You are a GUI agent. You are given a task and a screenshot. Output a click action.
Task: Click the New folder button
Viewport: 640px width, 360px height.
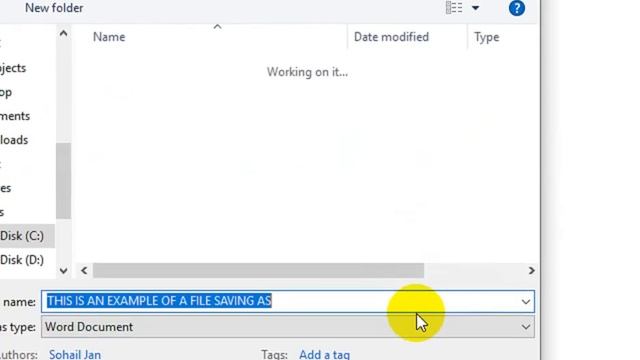[54, 8]
